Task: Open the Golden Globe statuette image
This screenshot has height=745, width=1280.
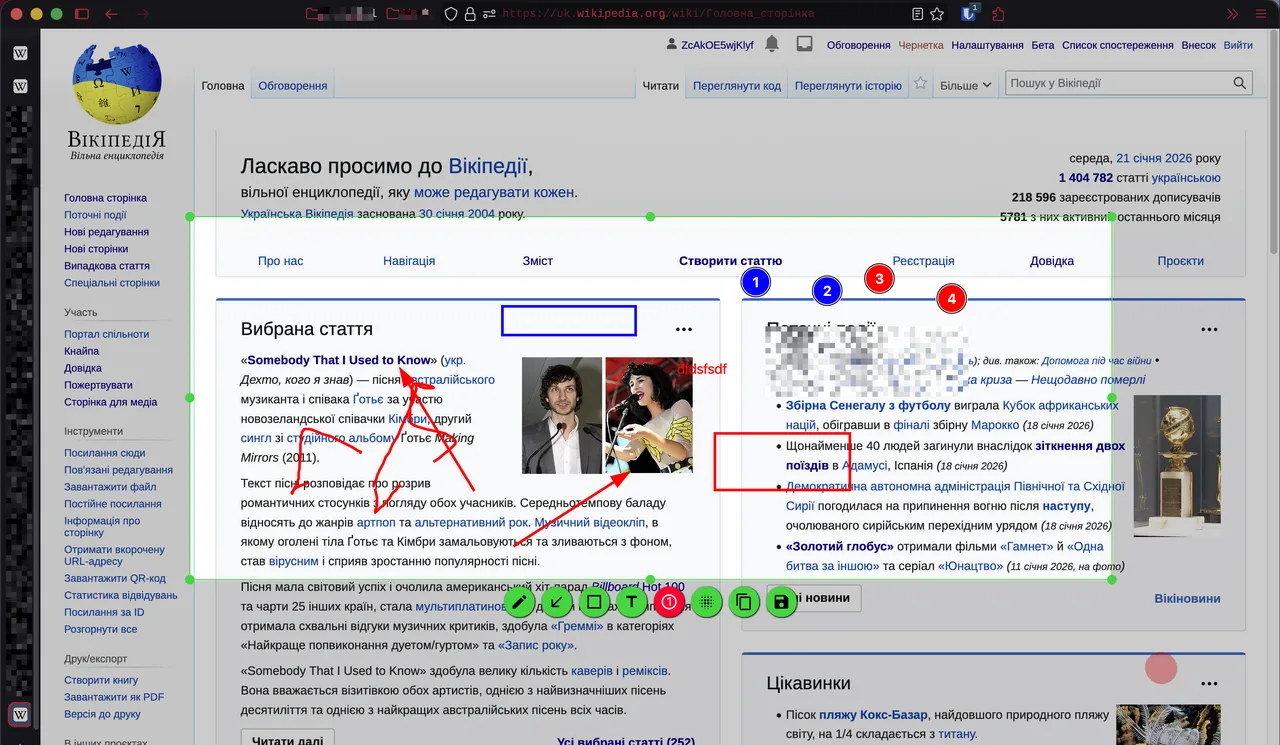Action: (1177, 465)
